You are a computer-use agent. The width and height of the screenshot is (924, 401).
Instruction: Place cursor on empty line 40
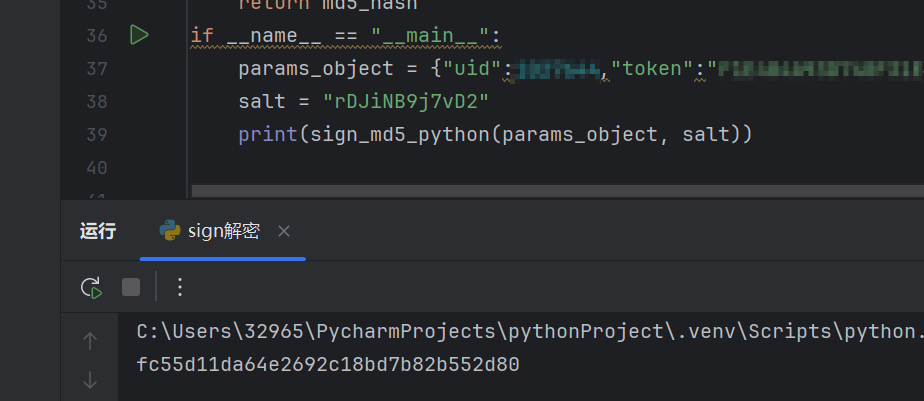click(x=400, y=167)
